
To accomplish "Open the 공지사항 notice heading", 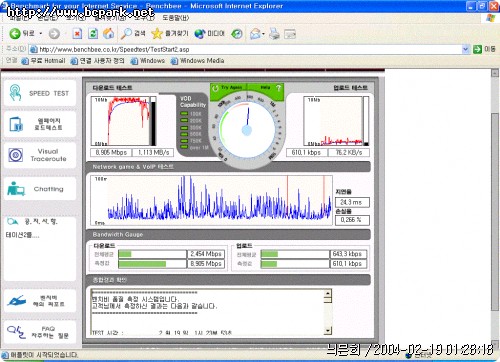I will [32, 221].
